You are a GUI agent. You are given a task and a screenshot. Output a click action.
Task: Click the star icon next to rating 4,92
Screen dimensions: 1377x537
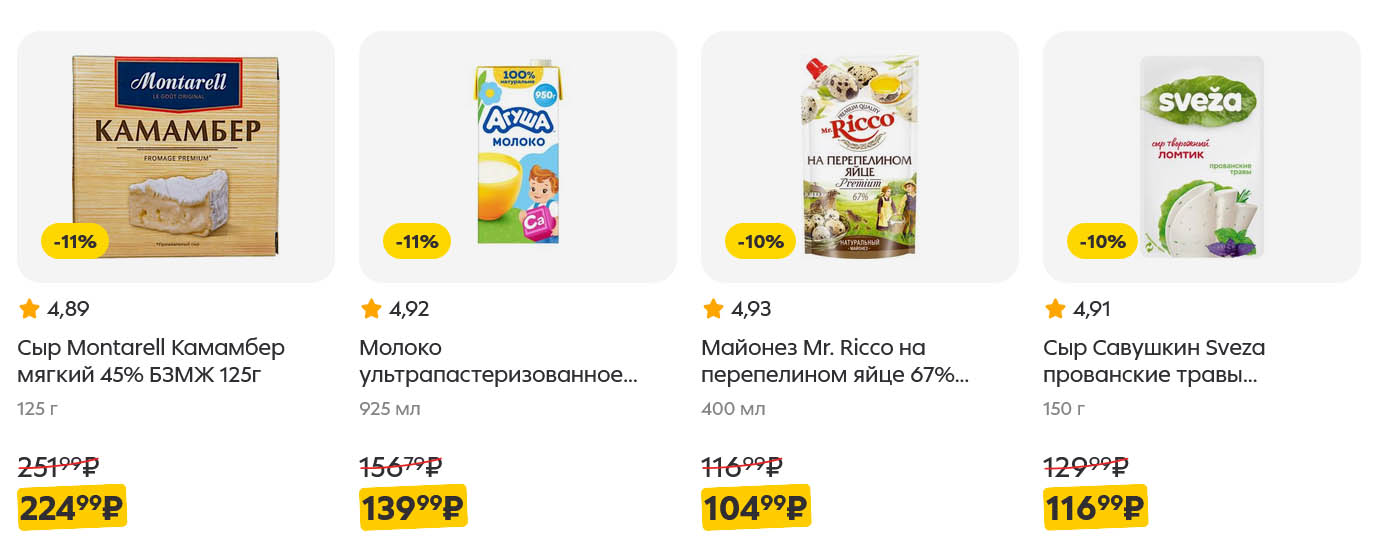tap(371, 309)
